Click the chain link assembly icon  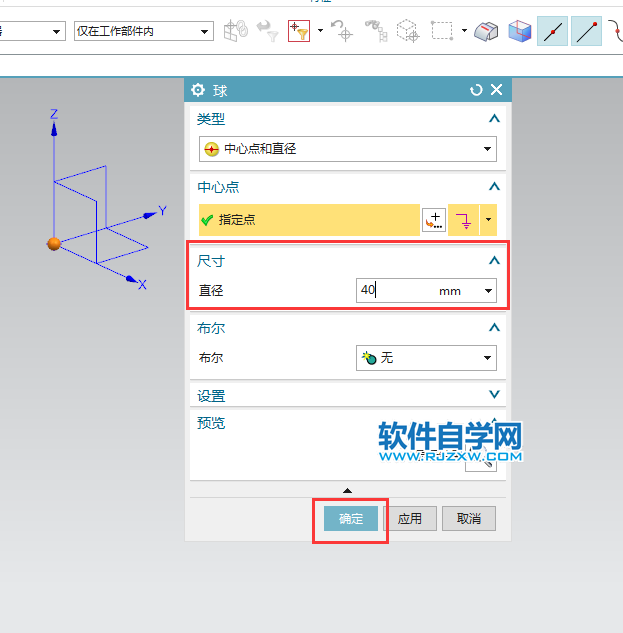pos(236,31)
